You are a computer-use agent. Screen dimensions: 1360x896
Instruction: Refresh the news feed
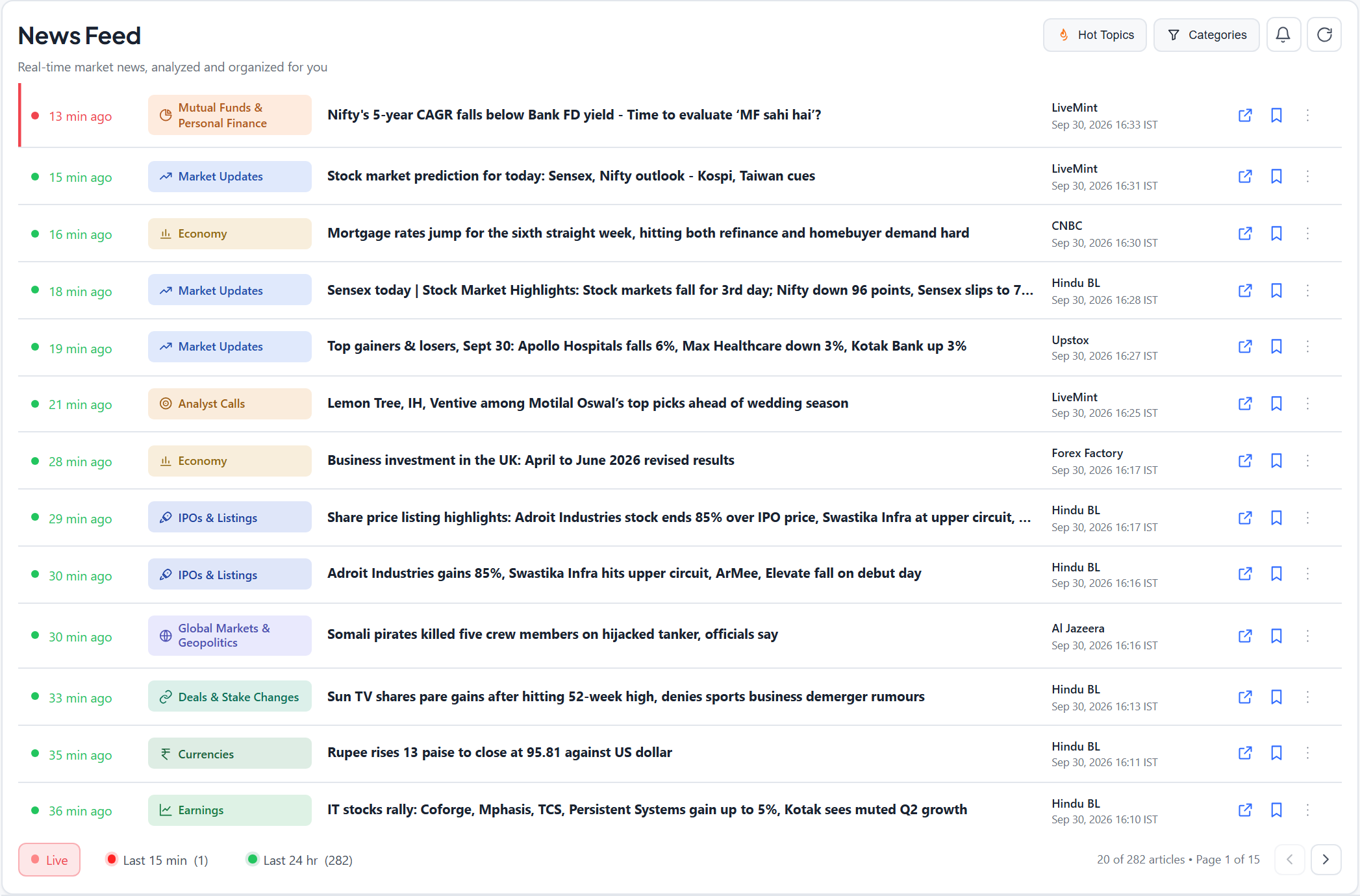tap(1324, 34)
